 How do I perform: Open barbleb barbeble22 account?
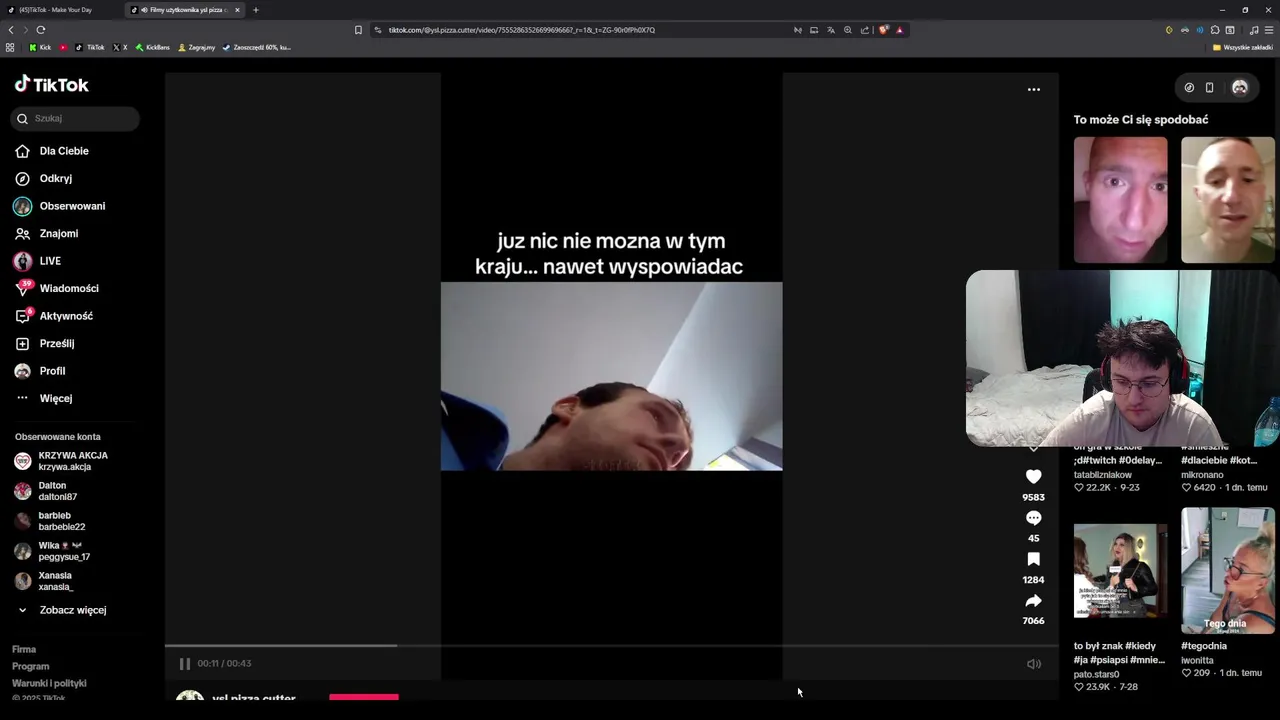point(52,521)
